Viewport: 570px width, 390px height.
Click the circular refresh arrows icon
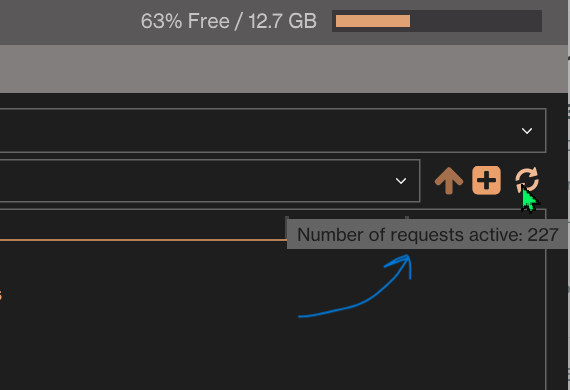point(527,180)
